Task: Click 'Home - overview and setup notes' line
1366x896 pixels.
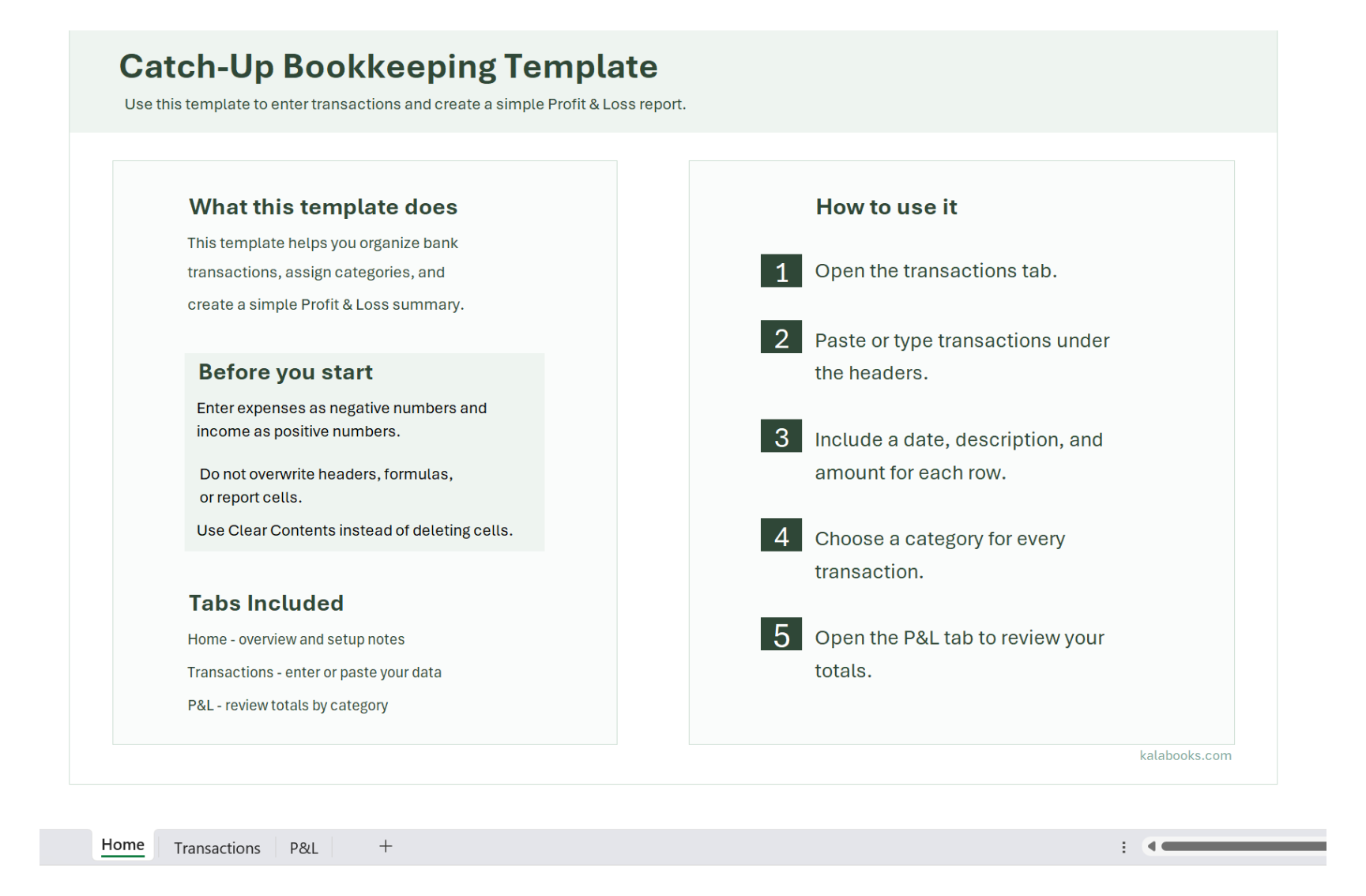Action: (x=295, y=639)
